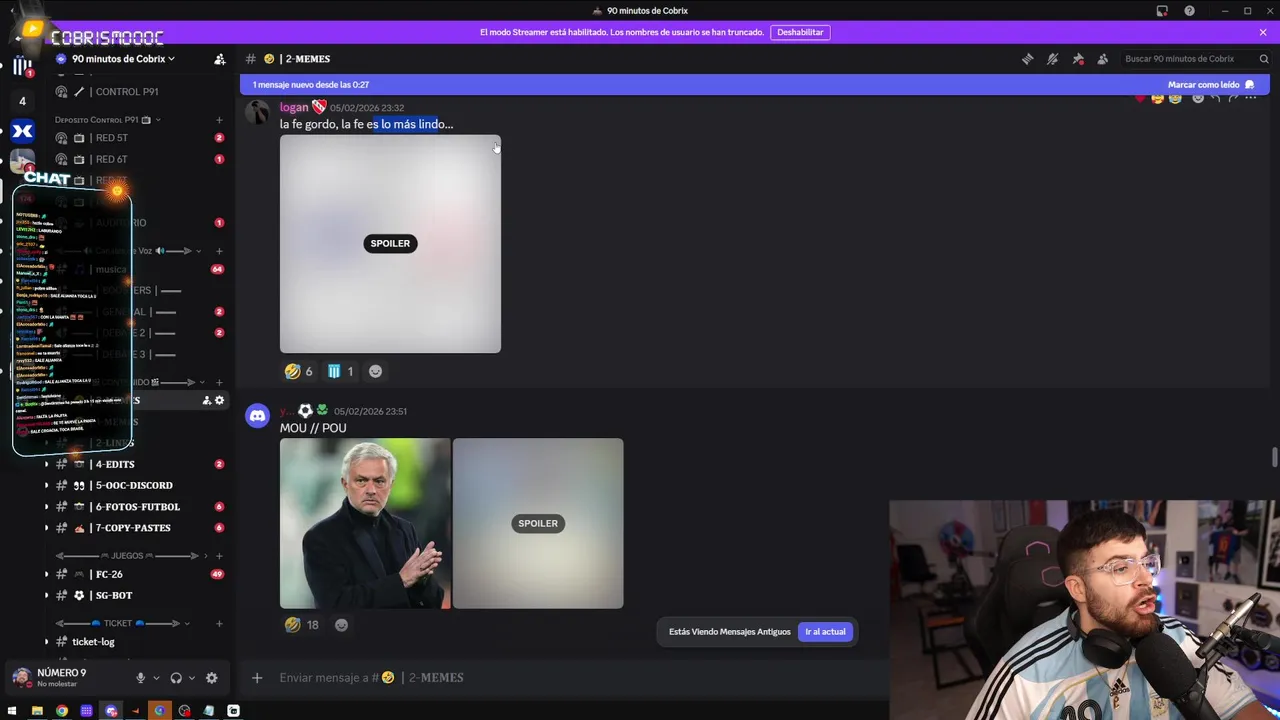Click 'Marcar como leído' button
The image size is (1280, 720).
[x=1210, y=85]
